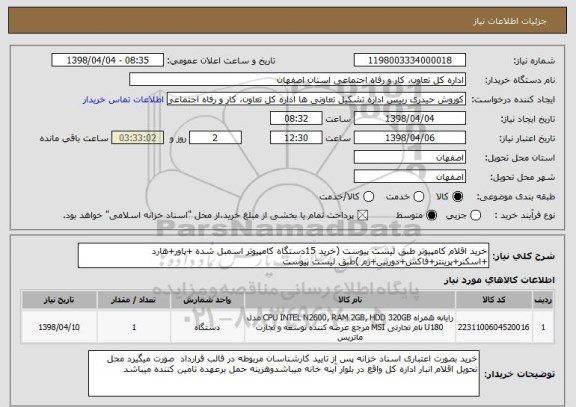576x407 pixels.
Task: Click the نام کالا column header
Action: coord(350,300)
